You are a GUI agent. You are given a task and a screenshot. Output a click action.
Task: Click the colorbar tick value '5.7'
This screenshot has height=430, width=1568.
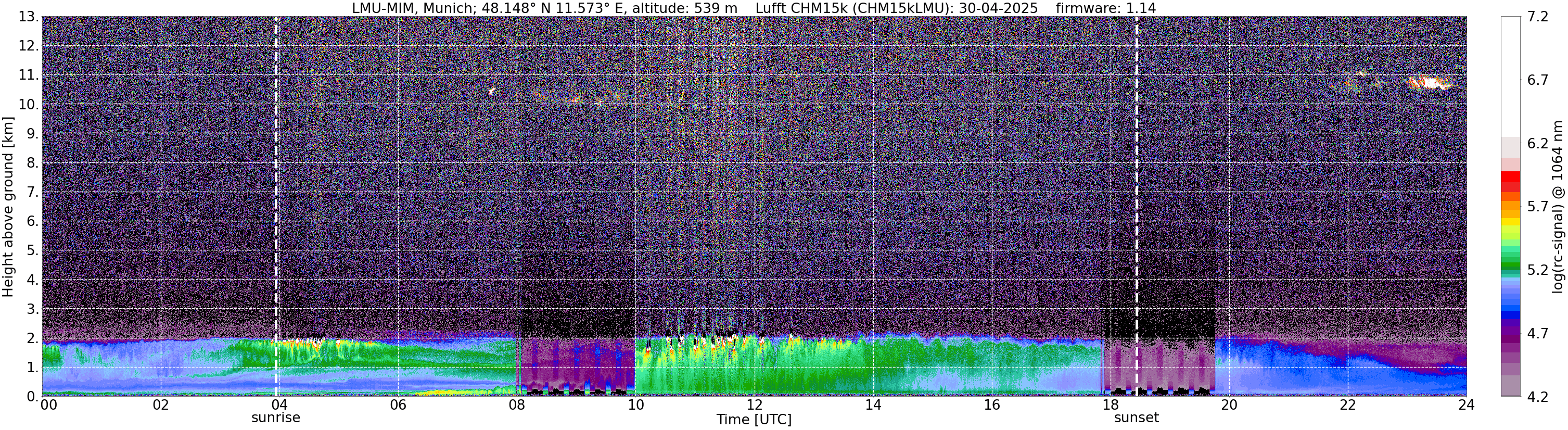1538,207
